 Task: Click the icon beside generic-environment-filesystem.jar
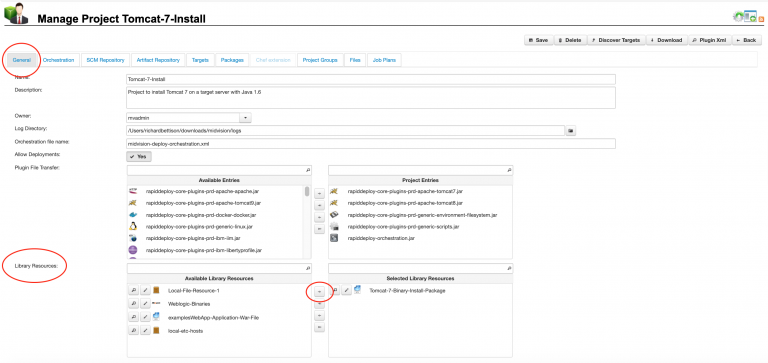[x=335, y=215]
